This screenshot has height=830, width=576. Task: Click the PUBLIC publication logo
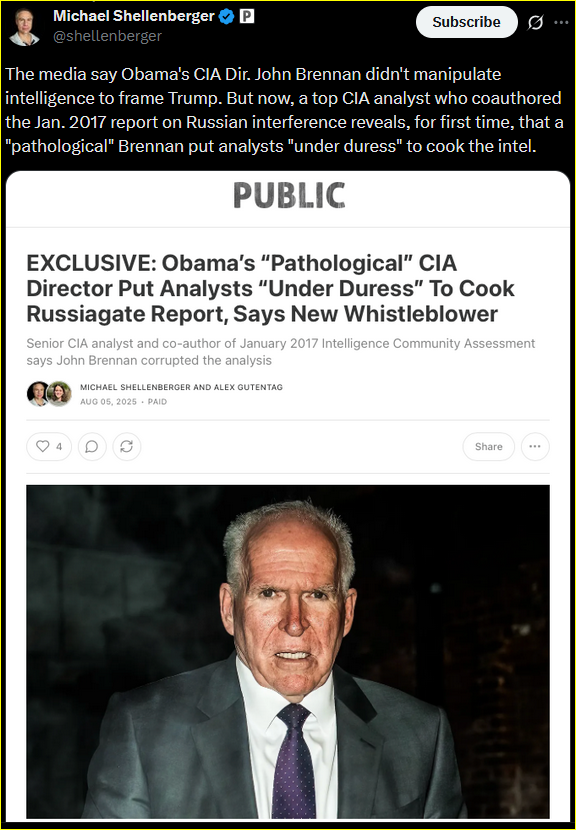[289, 195]
